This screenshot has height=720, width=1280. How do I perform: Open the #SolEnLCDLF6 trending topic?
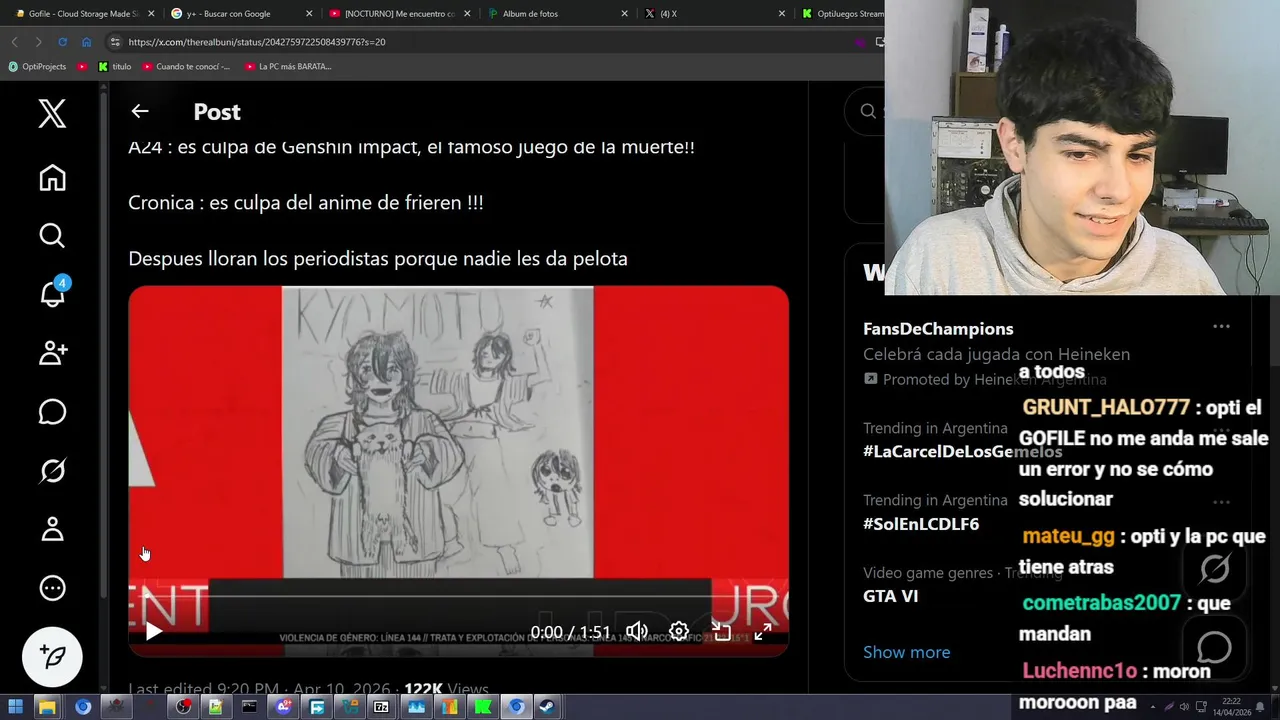[921, 524]
